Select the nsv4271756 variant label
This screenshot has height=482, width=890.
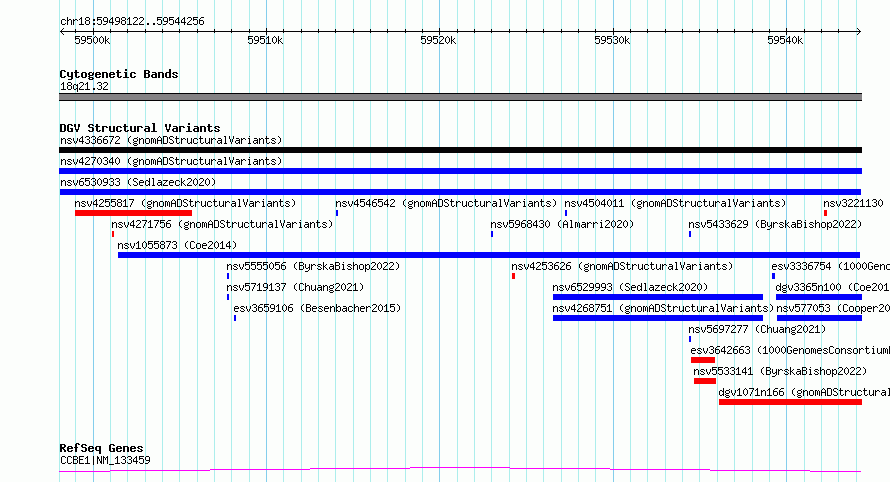pos(222,224)
